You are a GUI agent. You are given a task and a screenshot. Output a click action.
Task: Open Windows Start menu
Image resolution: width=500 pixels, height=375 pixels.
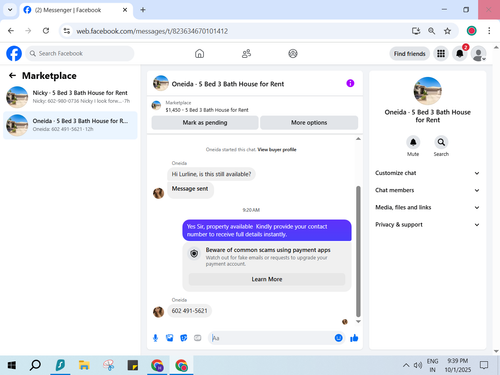coord(12,365)
